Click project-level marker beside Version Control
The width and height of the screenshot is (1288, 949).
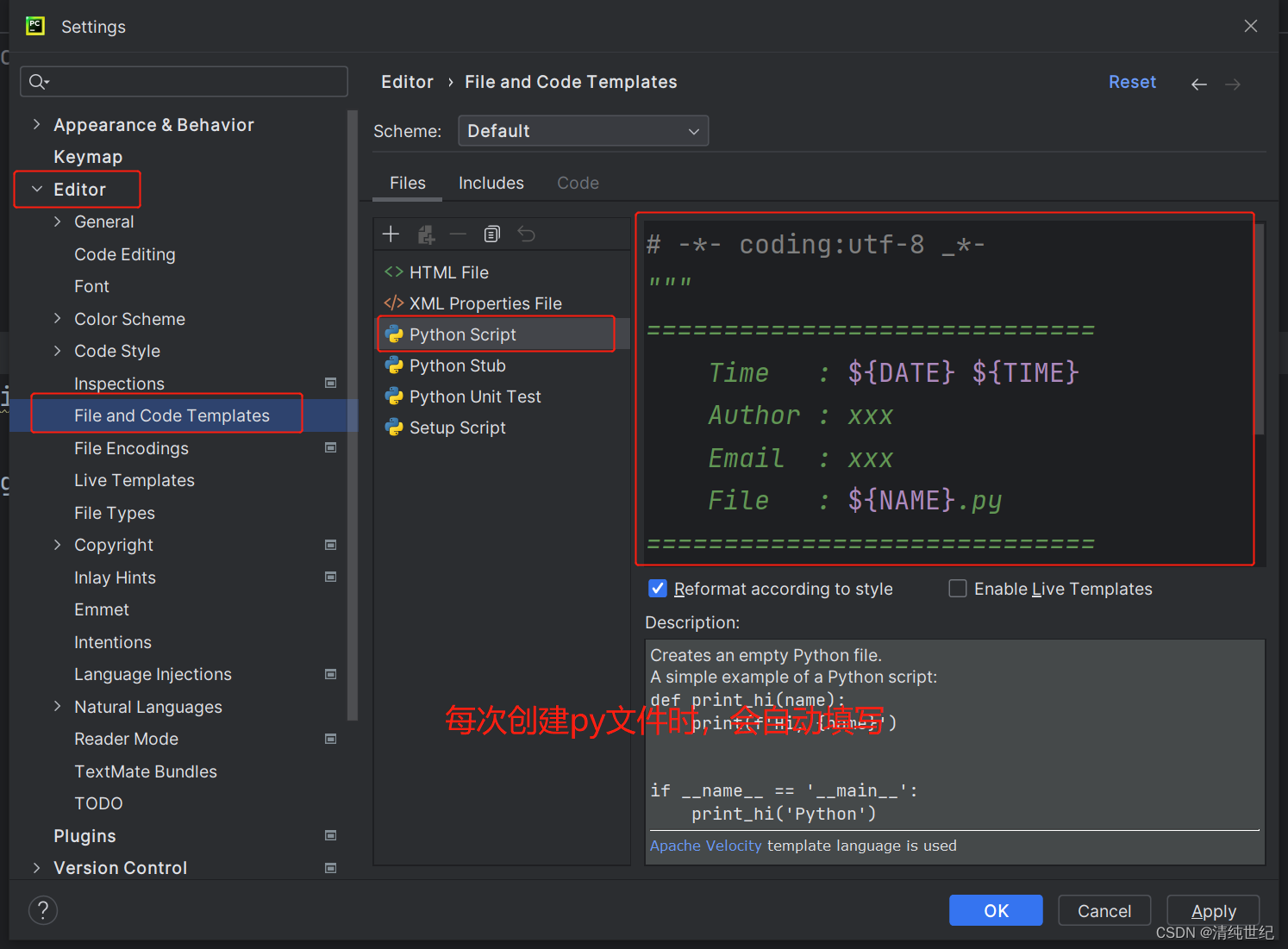[x=330, y=868]
